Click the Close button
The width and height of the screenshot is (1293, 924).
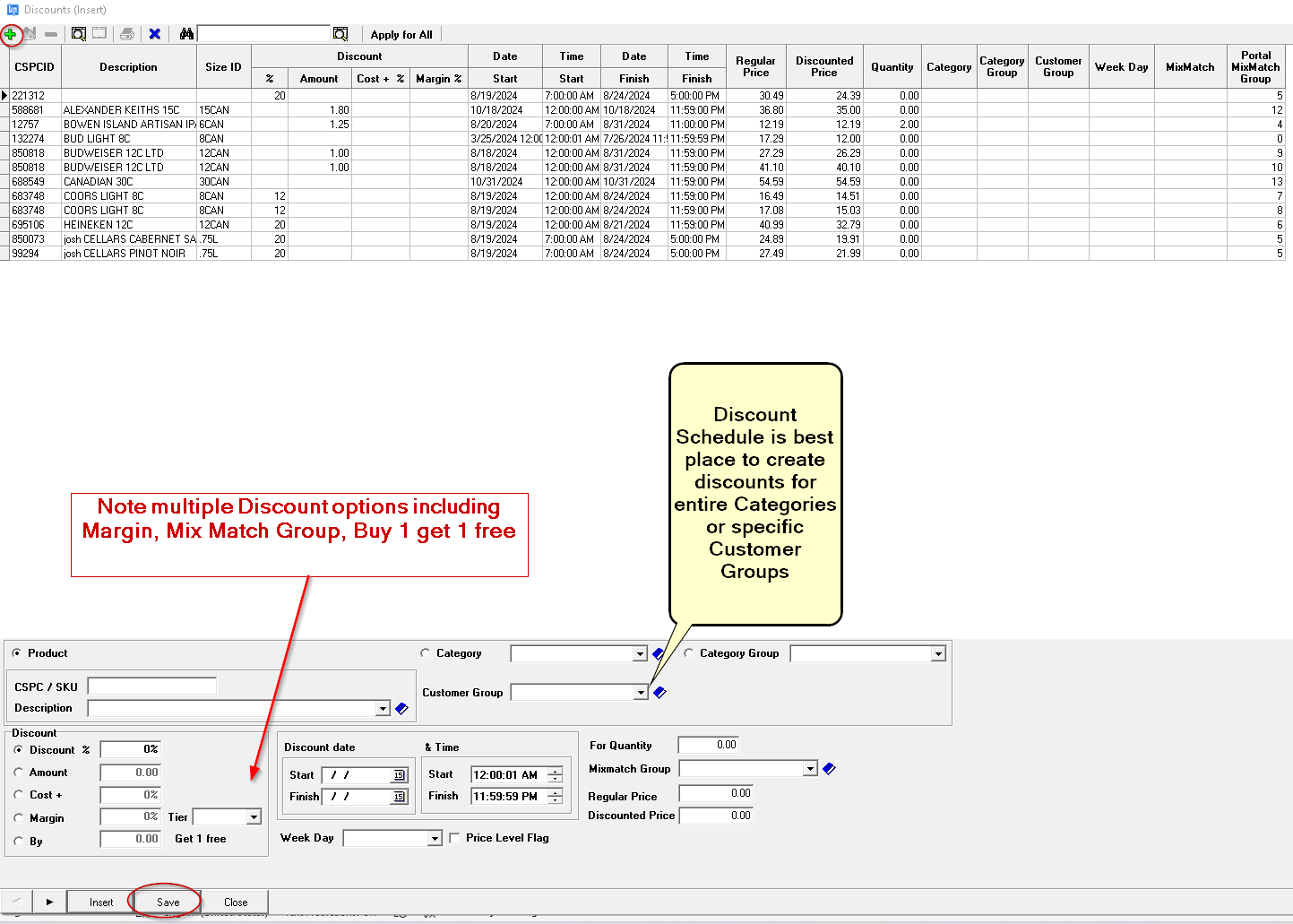[x=236, y=902]
